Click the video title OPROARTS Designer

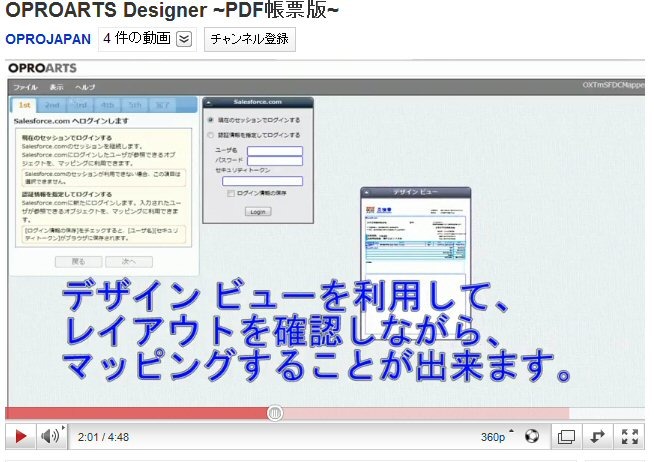[171, 10]
